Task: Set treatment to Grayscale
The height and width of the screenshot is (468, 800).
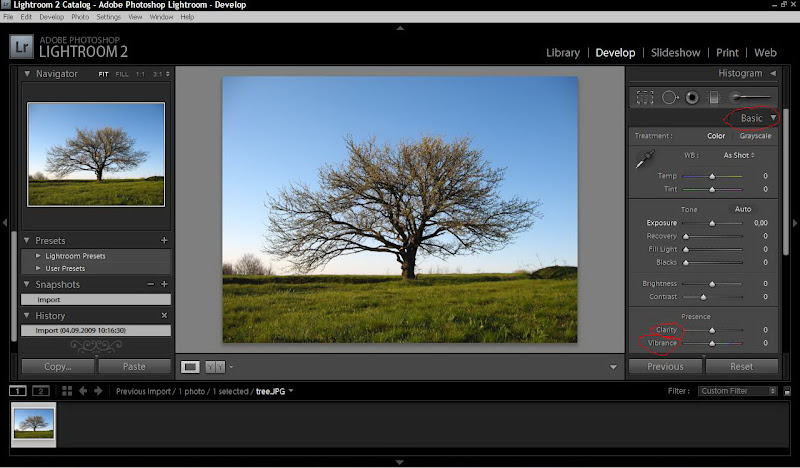Action: tap(755, 136)
